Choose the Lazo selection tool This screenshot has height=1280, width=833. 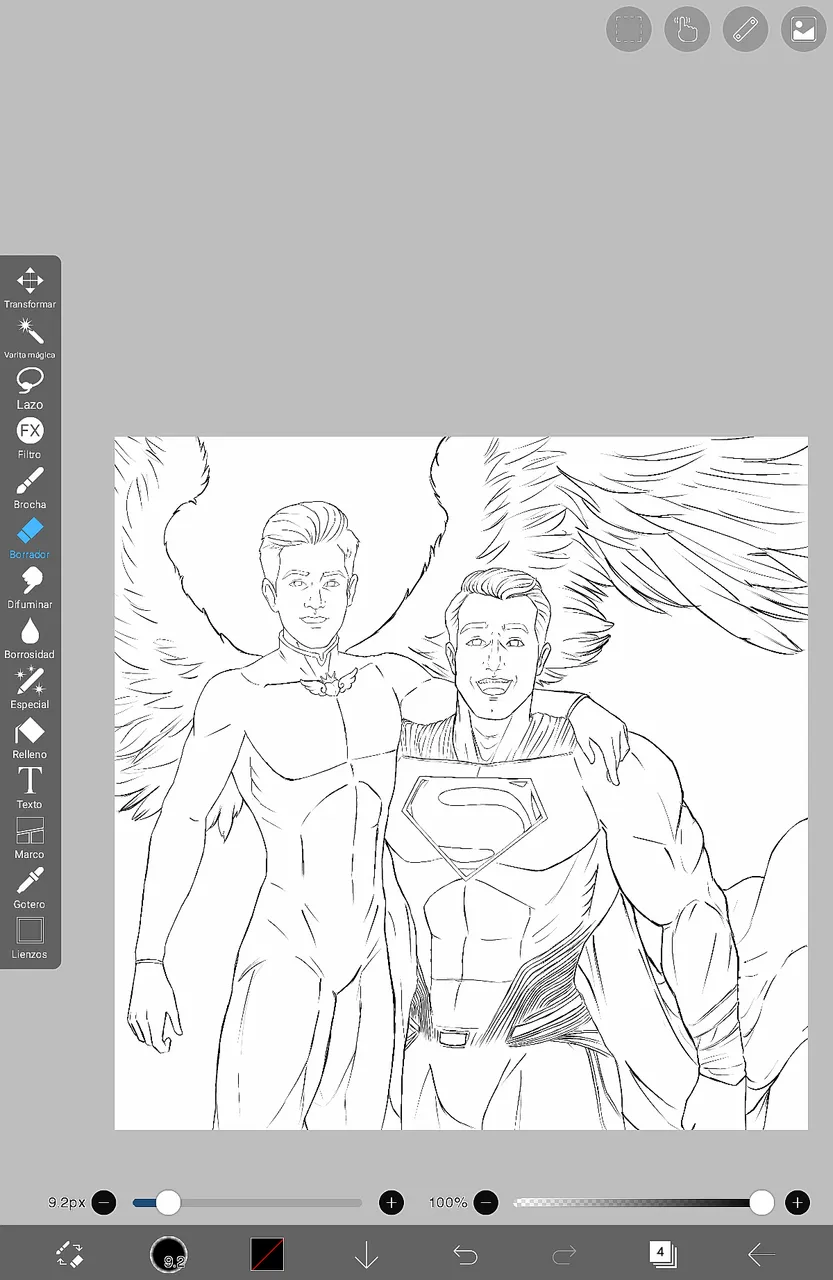(30, 387)
